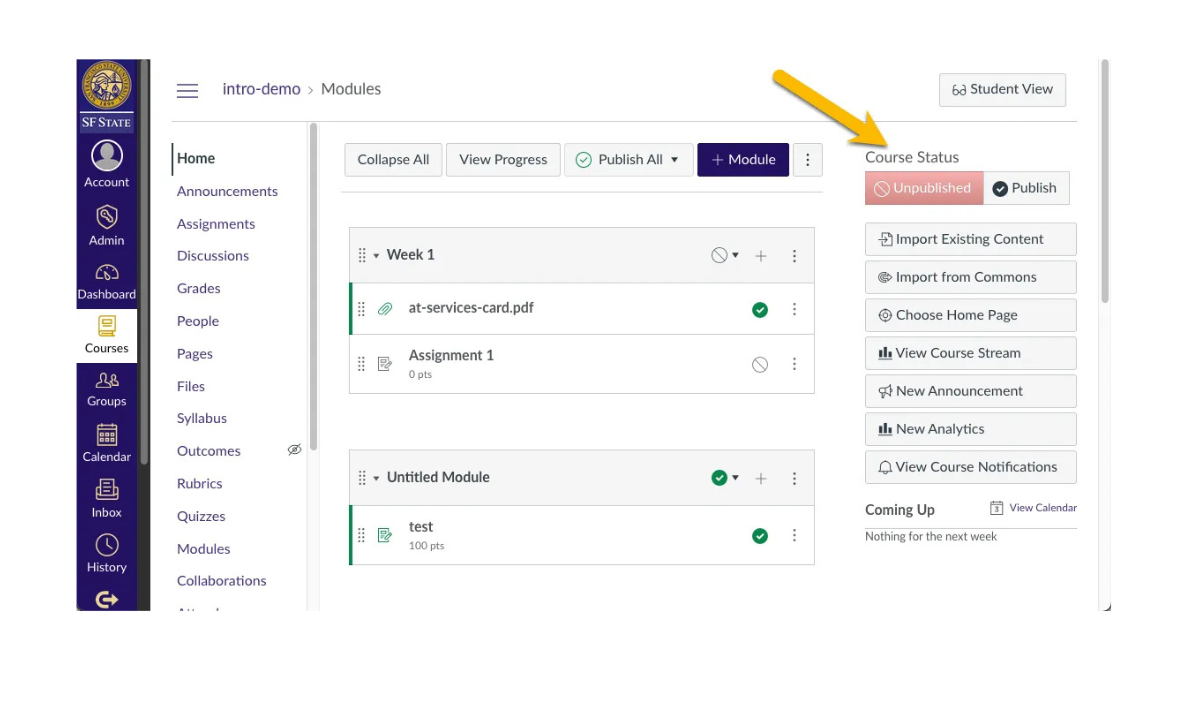This screenshot has width=1188, height=710.
Task: Go to Assignments in course navigation
Action: pyautogui.click(x=216, y=224)
